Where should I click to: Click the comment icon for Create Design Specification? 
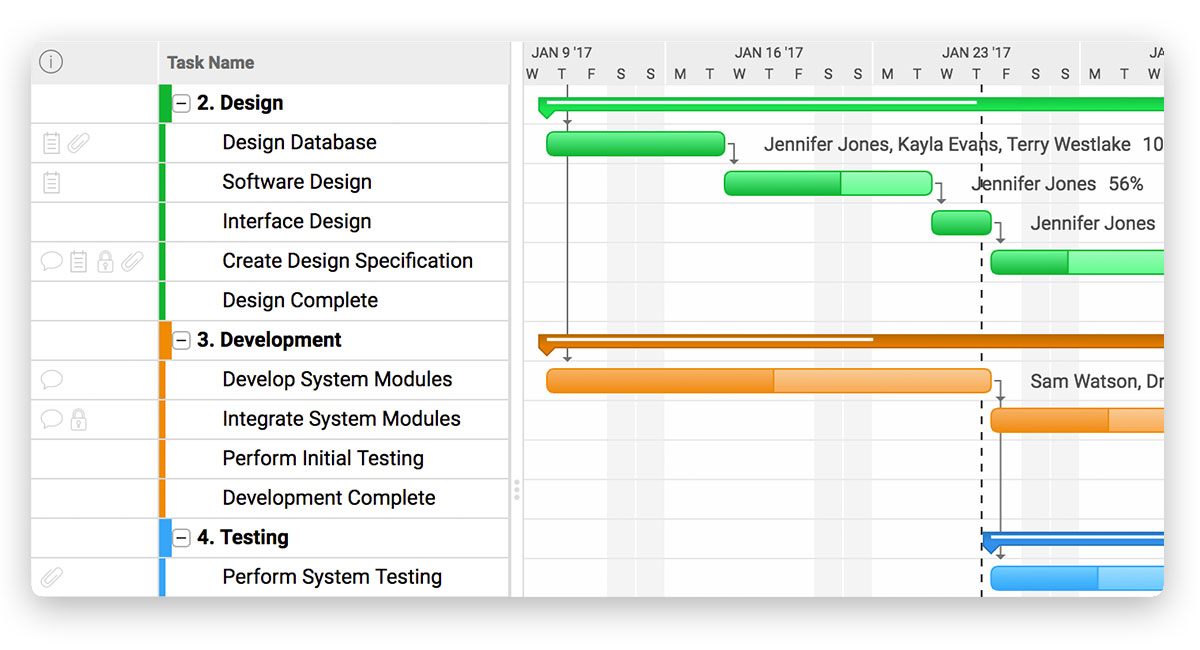51,261
